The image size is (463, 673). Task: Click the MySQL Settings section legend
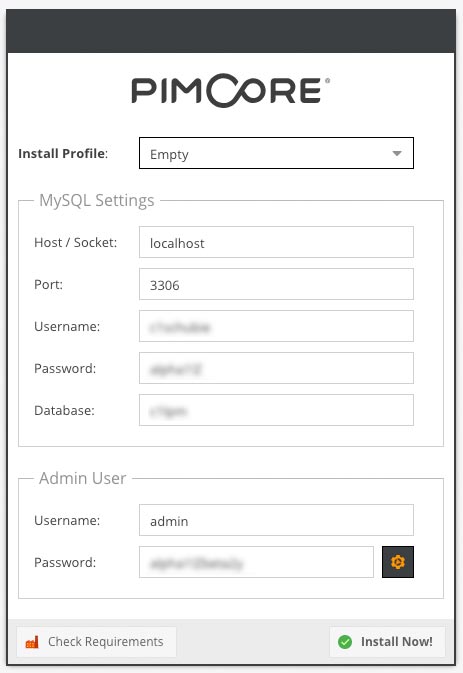(97, 200)
